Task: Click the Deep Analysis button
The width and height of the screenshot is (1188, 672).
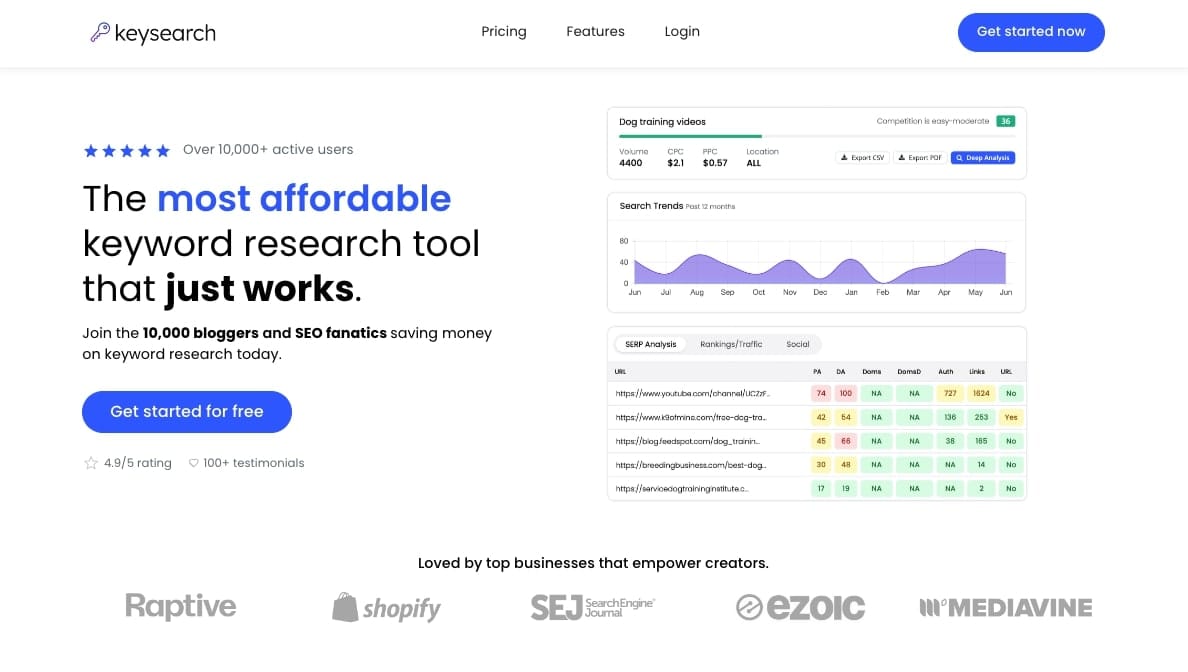Action: (983, 158)
